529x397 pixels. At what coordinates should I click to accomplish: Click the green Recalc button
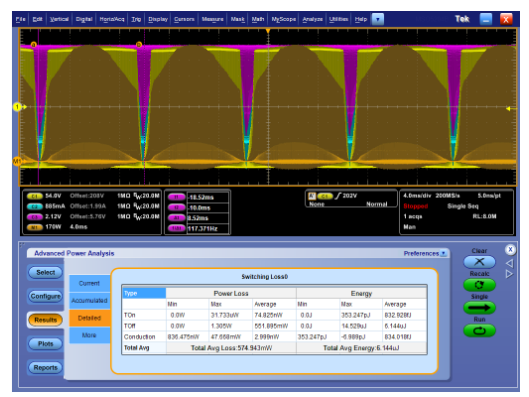point(479,285)
